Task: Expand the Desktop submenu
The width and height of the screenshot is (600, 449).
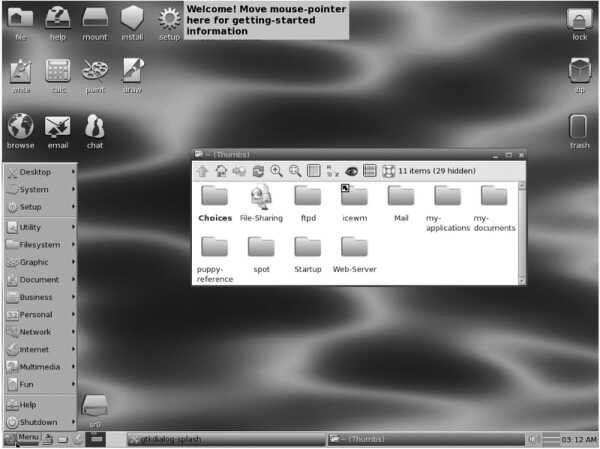Action: pyautogui.click(x=41, y=172)
